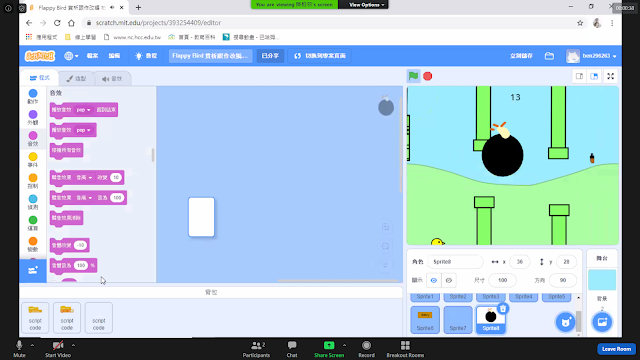This screenshot has width=640, height=360.
Task: Open Zoom View Options dropdown
Action: tap(366, 4)
